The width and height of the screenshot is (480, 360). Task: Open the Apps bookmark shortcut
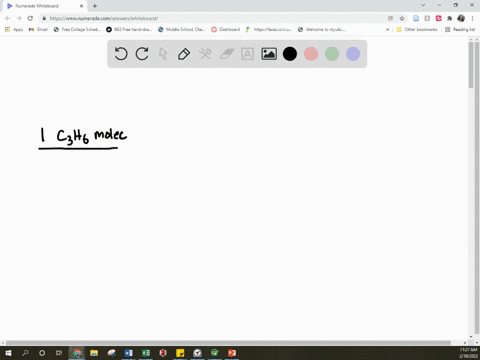(x=14, y=29)
